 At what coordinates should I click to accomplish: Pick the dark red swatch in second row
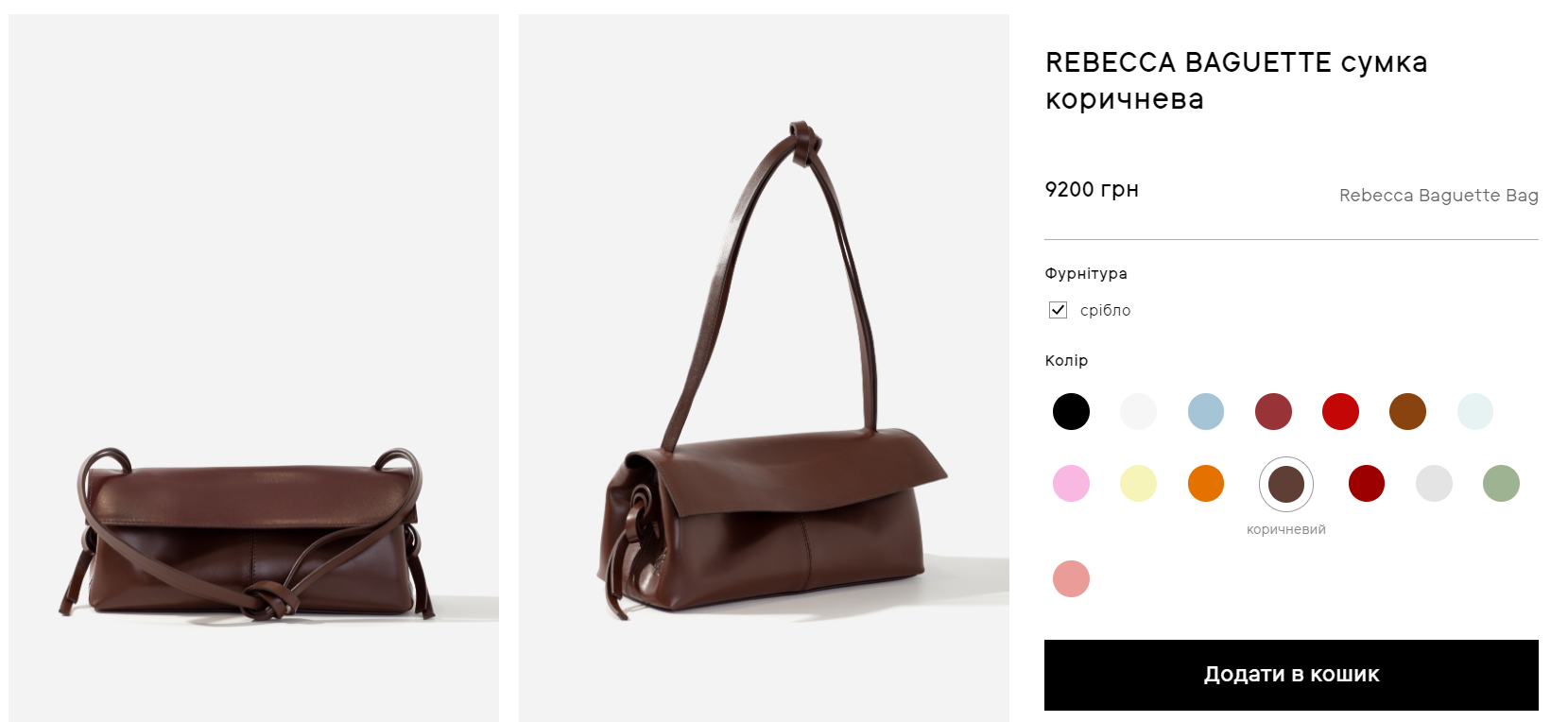tap(1366, 483)
